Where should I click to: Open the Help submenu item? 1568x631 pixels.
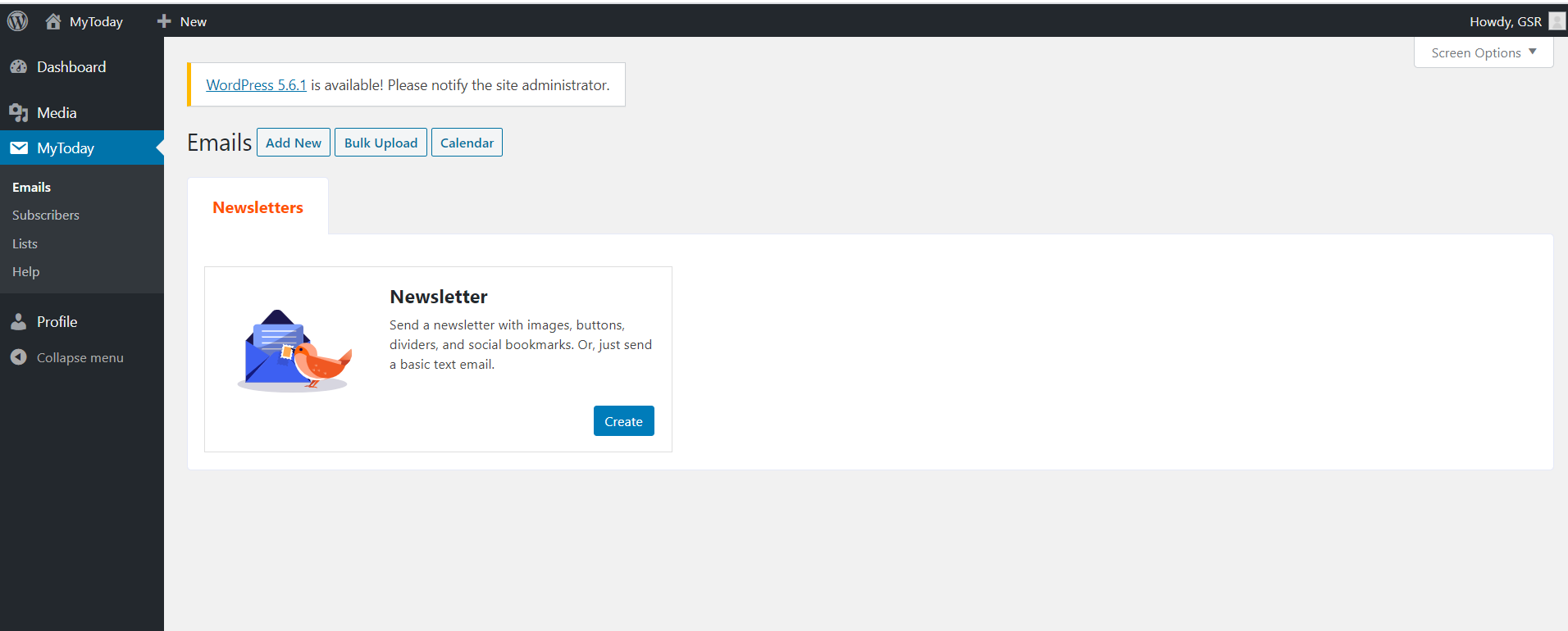[25, 272]
